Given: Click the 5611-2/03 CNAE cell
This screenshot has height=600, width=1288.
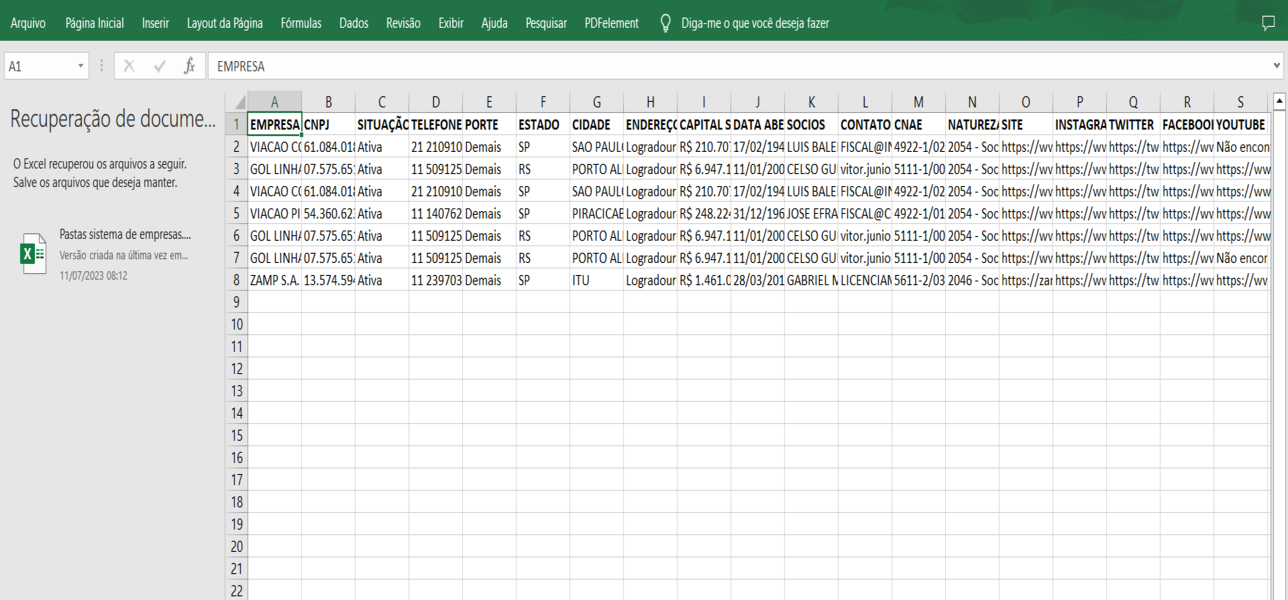Looking at the screenshot, I should point(918,280).
